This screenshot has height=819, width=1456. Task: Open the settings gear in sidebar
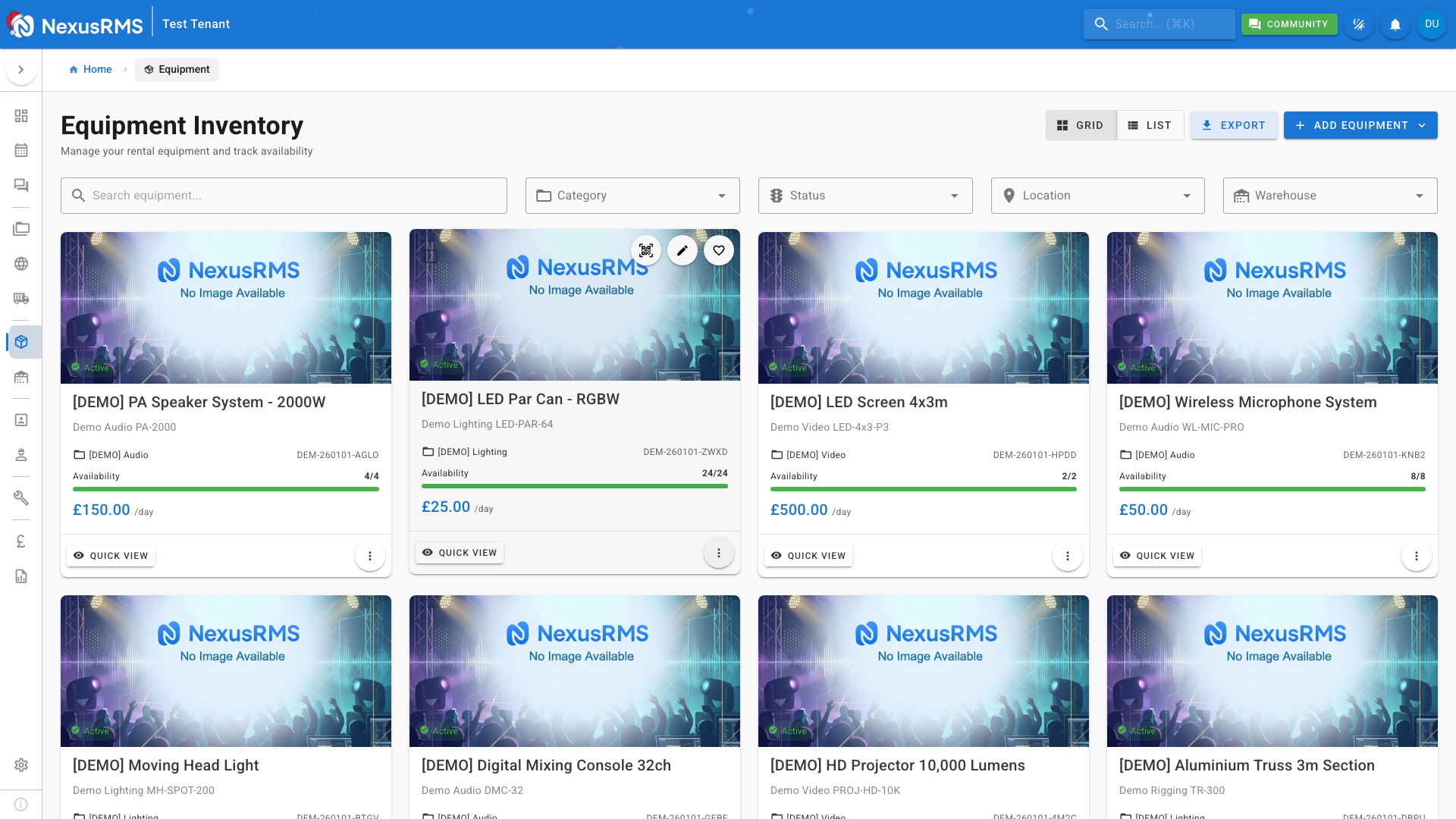21,764
